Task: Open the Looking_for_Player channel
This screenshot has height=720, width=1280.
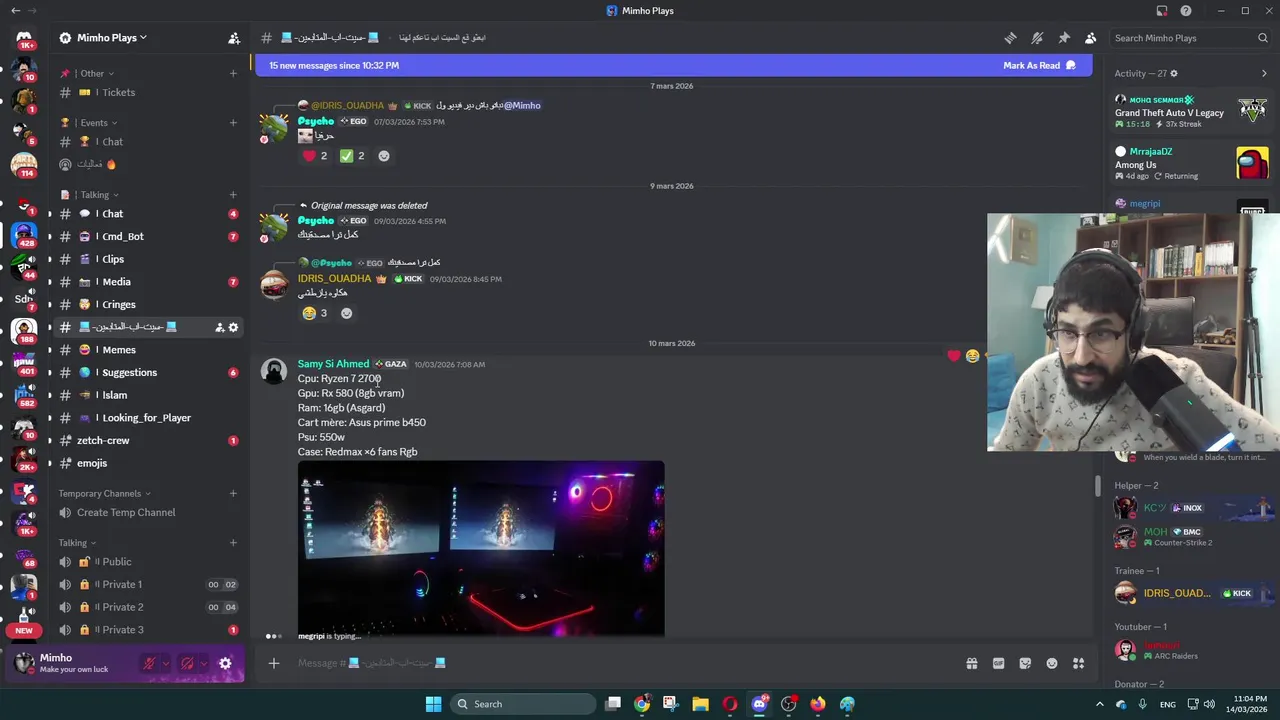Action: click(x=149, y=418)
